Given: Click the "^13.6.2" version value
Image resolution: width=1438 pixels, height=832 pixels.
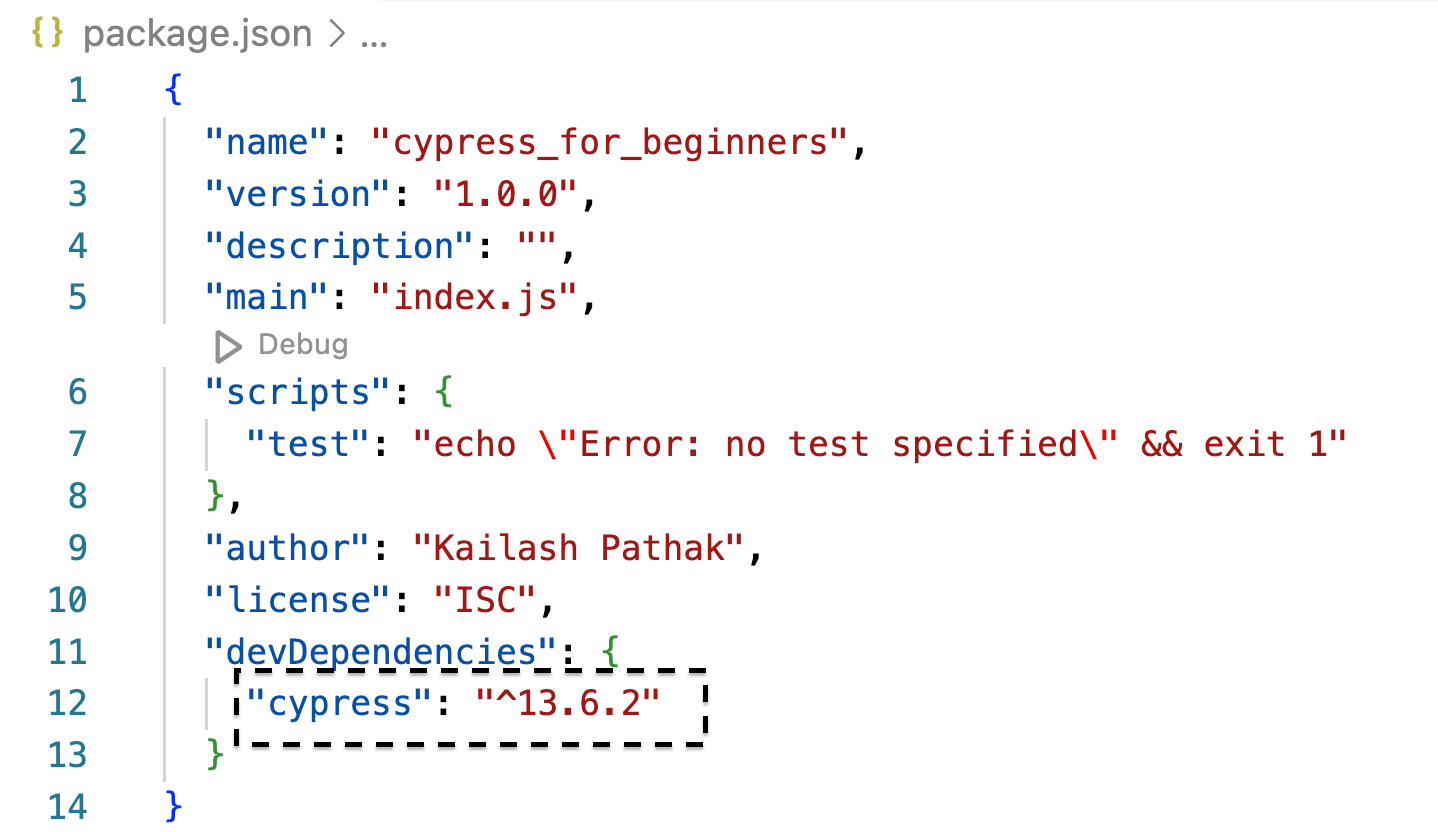Looking at the screenshot, I should 567,703.
